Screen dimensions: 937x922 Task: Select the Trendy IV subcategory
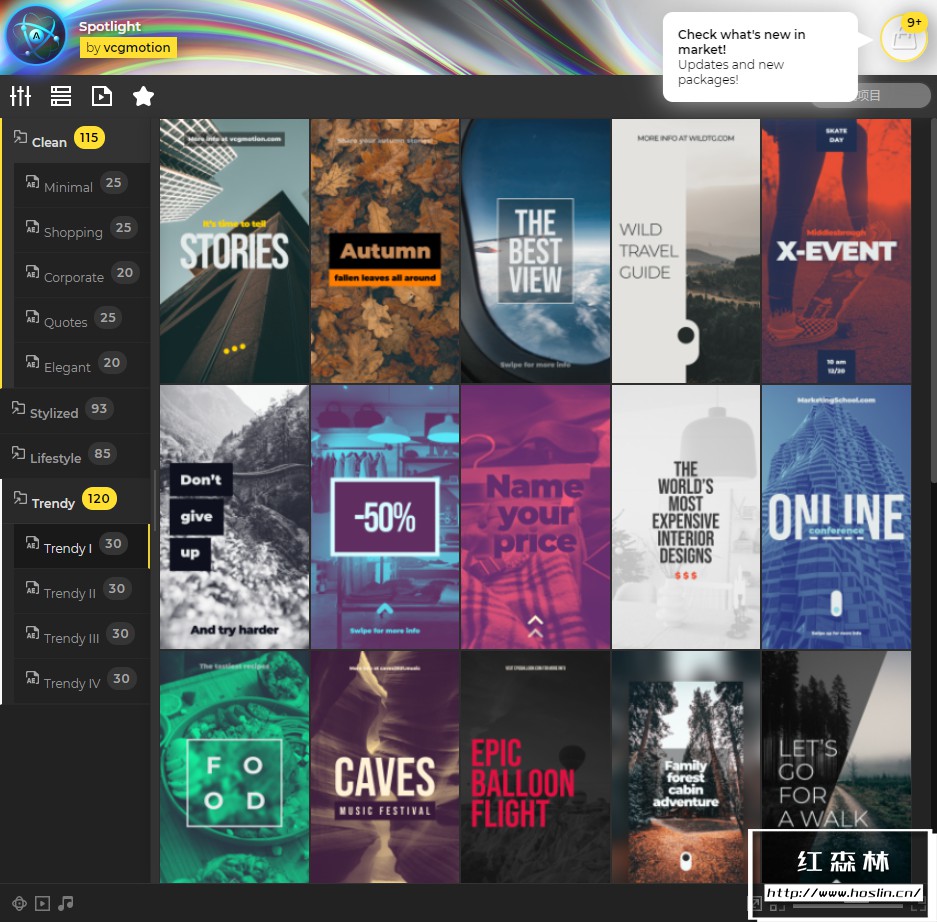[x=82, y=681]
